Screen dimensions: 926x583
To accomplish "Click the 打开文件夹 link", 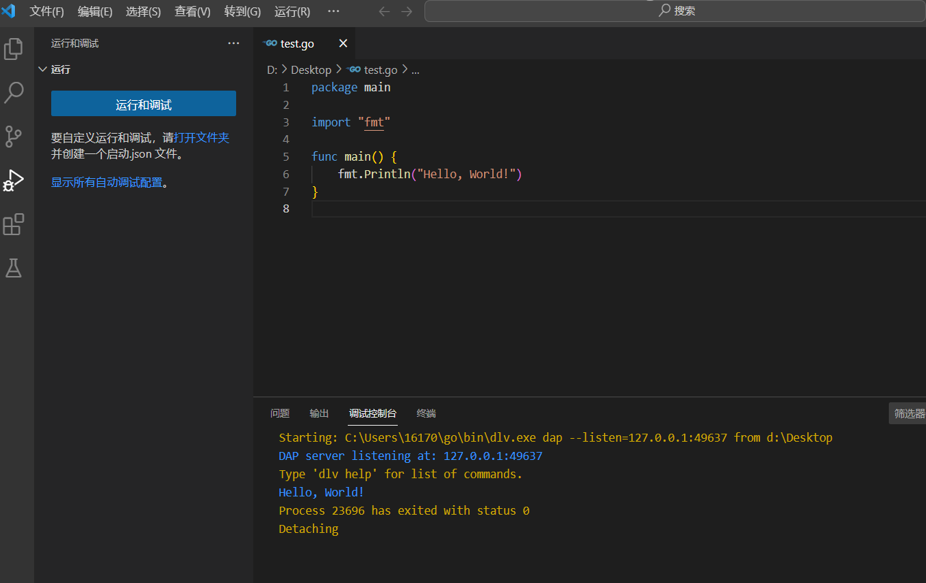I will coord(202,138).
